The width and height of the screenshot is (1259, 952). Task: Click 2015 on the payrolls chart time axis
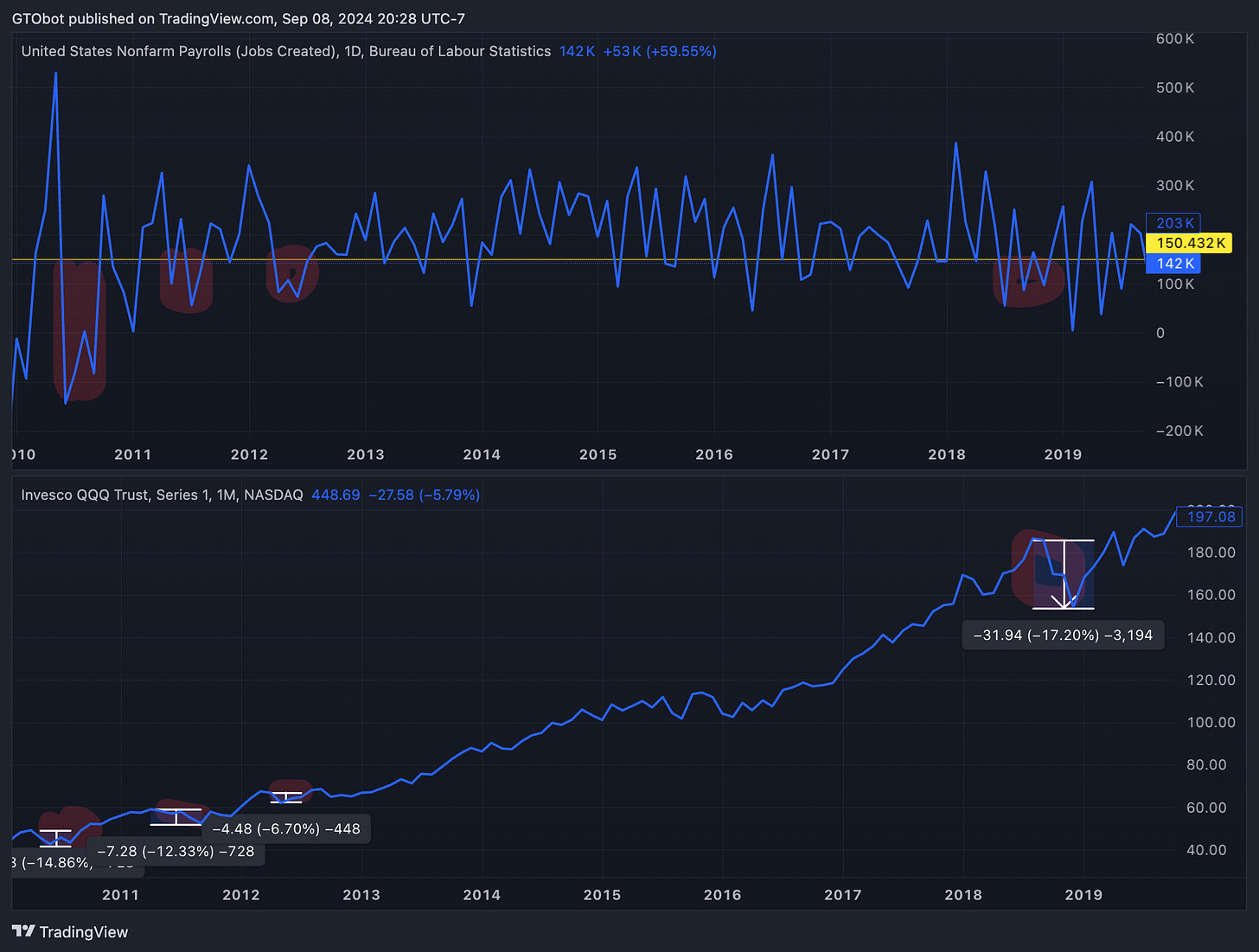tap(598, 454)
